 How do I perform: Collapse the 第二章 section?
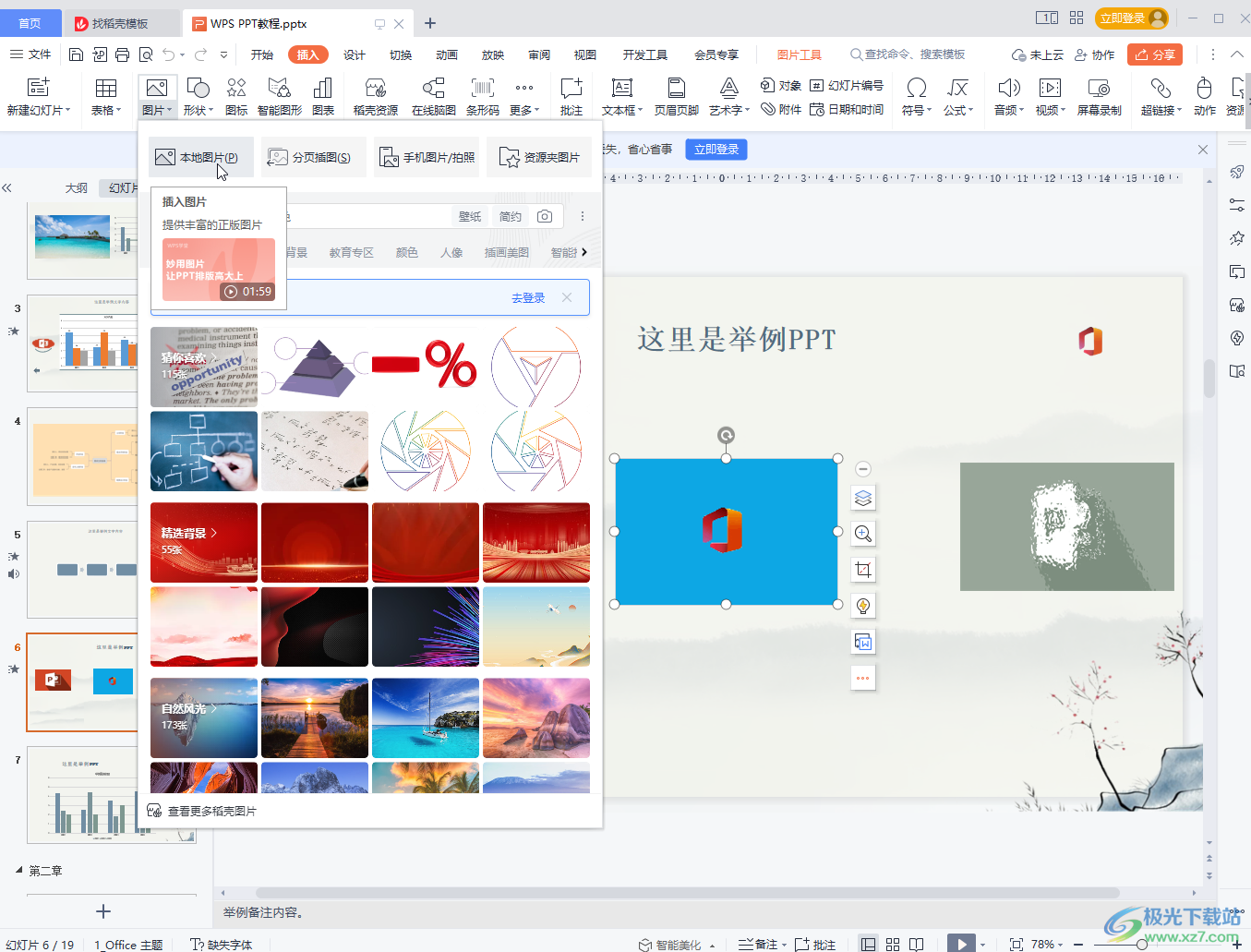coord(18,870)
